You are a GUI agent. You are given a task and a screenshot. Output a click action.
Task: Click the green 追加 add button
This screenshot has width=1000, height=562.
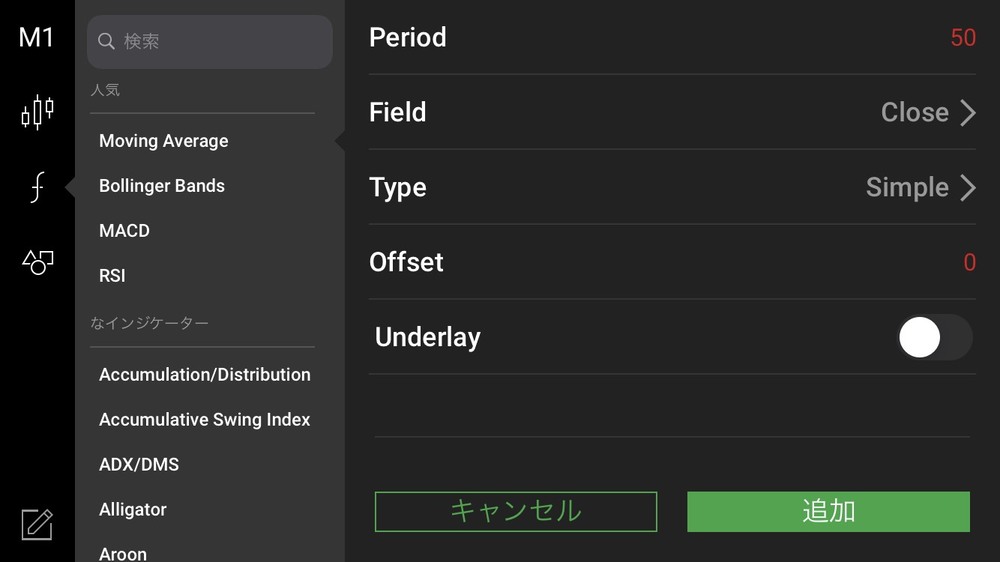tap(828, 512)
